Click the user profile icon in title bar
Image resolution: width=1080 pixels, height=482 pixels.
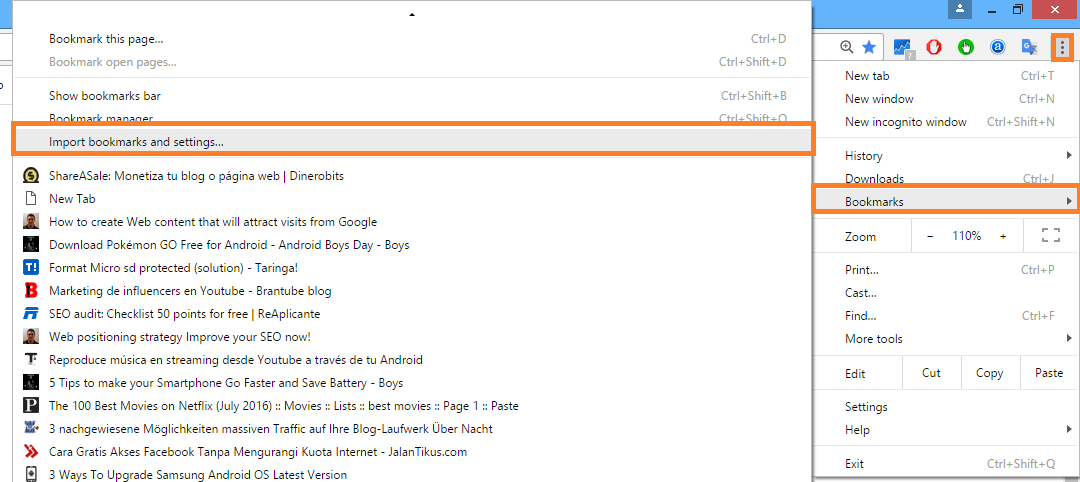[x=960, y=9]
